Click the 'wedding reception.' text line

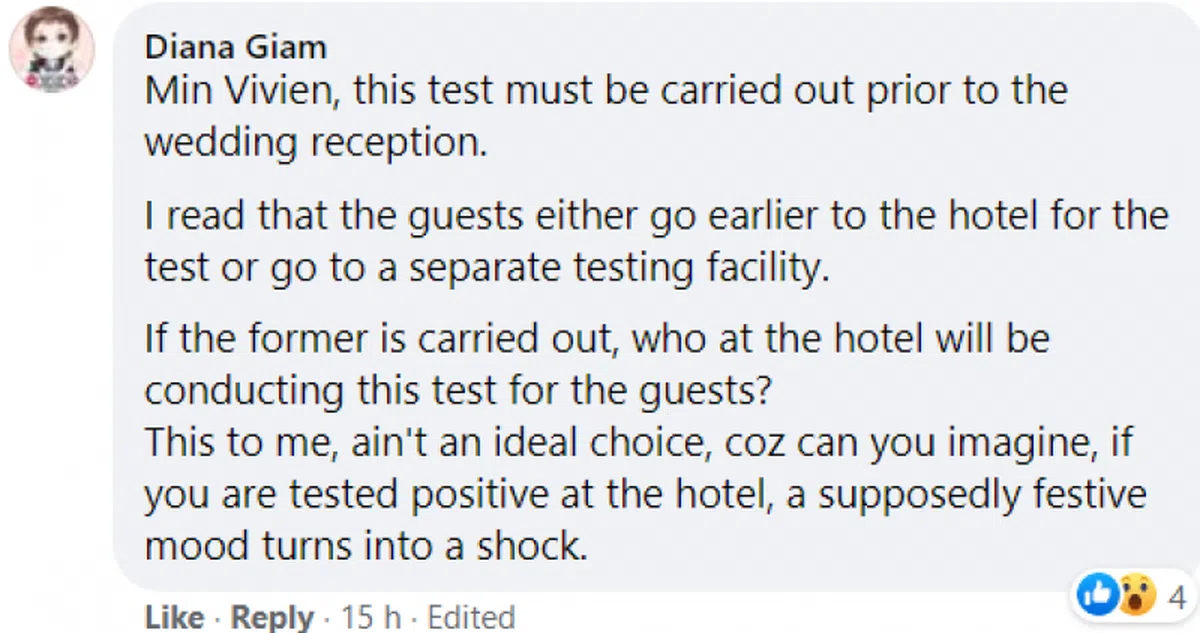coord(316,142)
